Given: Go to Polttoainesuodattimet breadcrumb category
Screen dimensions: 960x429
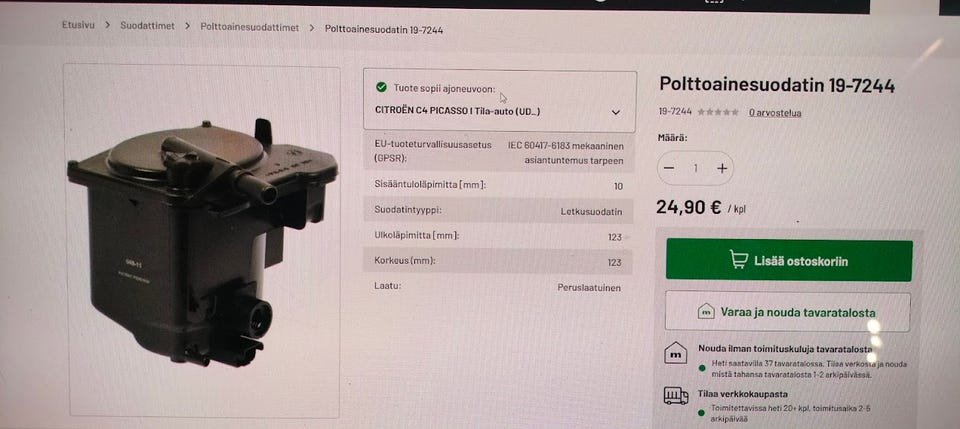Looking at the screenshot, I should (250, 28).
